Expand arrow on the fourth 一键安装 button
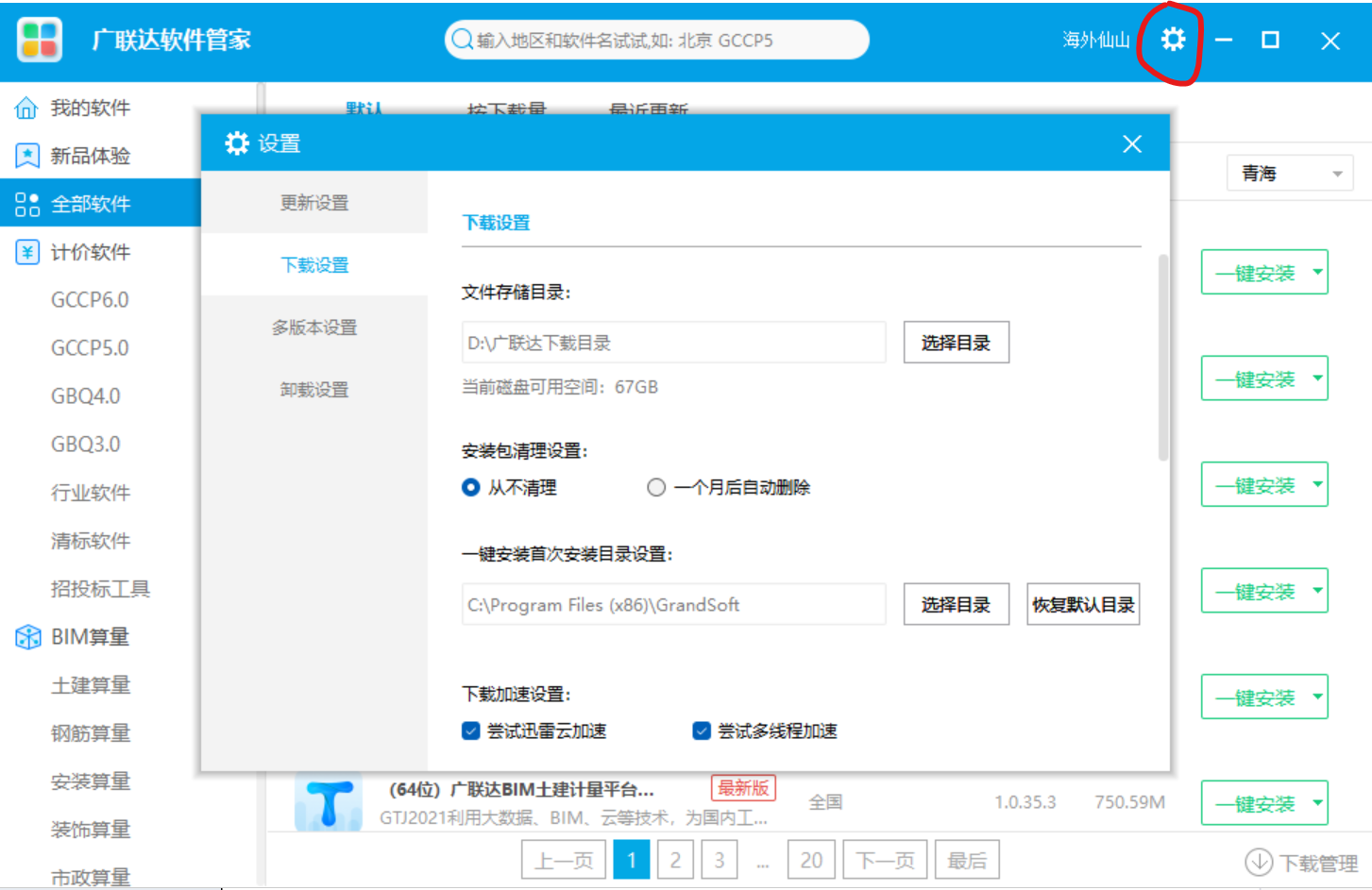1372x890 pixels. click(x=1317, y=591)
